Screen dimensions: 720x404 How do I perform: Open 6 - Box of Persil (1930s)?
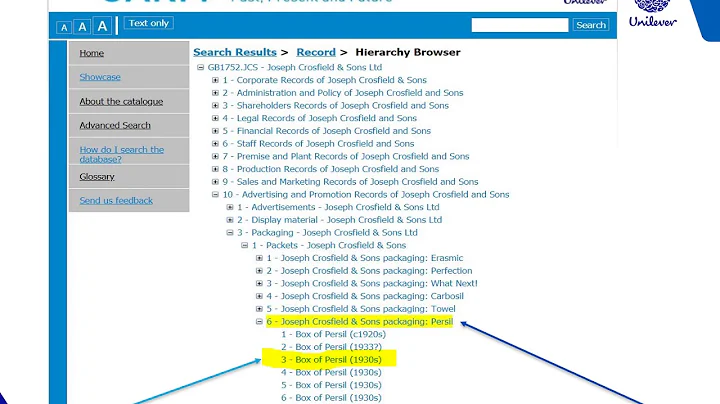tap(331, 398)
